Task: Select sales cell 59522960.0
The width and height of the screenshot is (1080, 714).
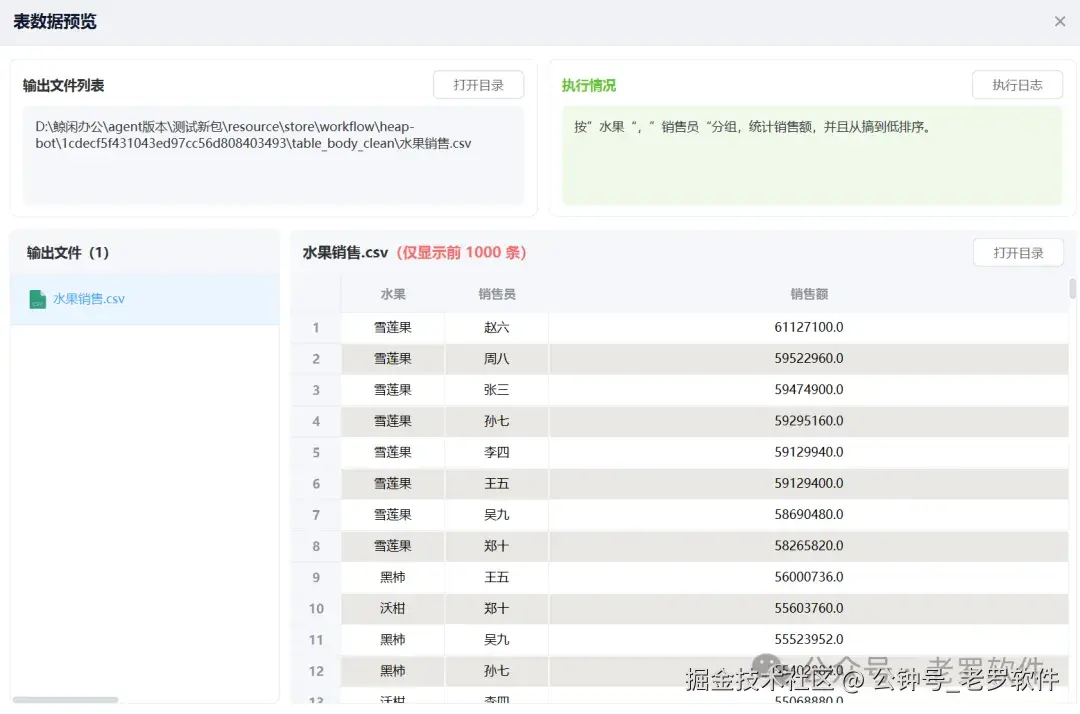Action: click(x=809, y=359)
